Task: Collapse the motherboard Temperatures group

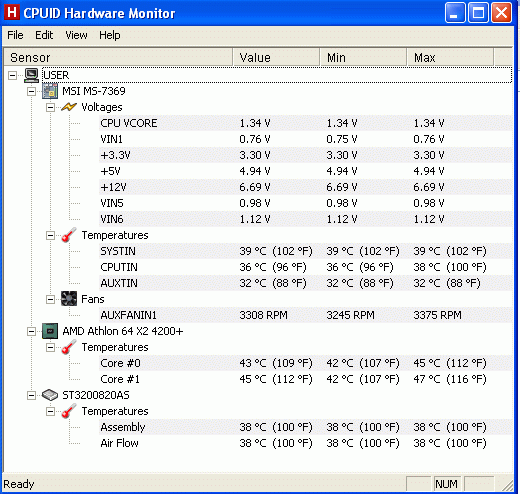Action: (50, 235)
